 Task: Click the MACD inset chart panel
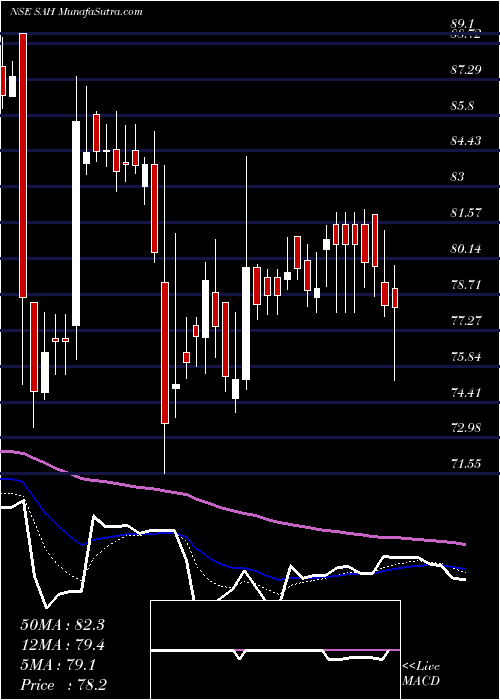pyautogui.click(x=275, y=650)
